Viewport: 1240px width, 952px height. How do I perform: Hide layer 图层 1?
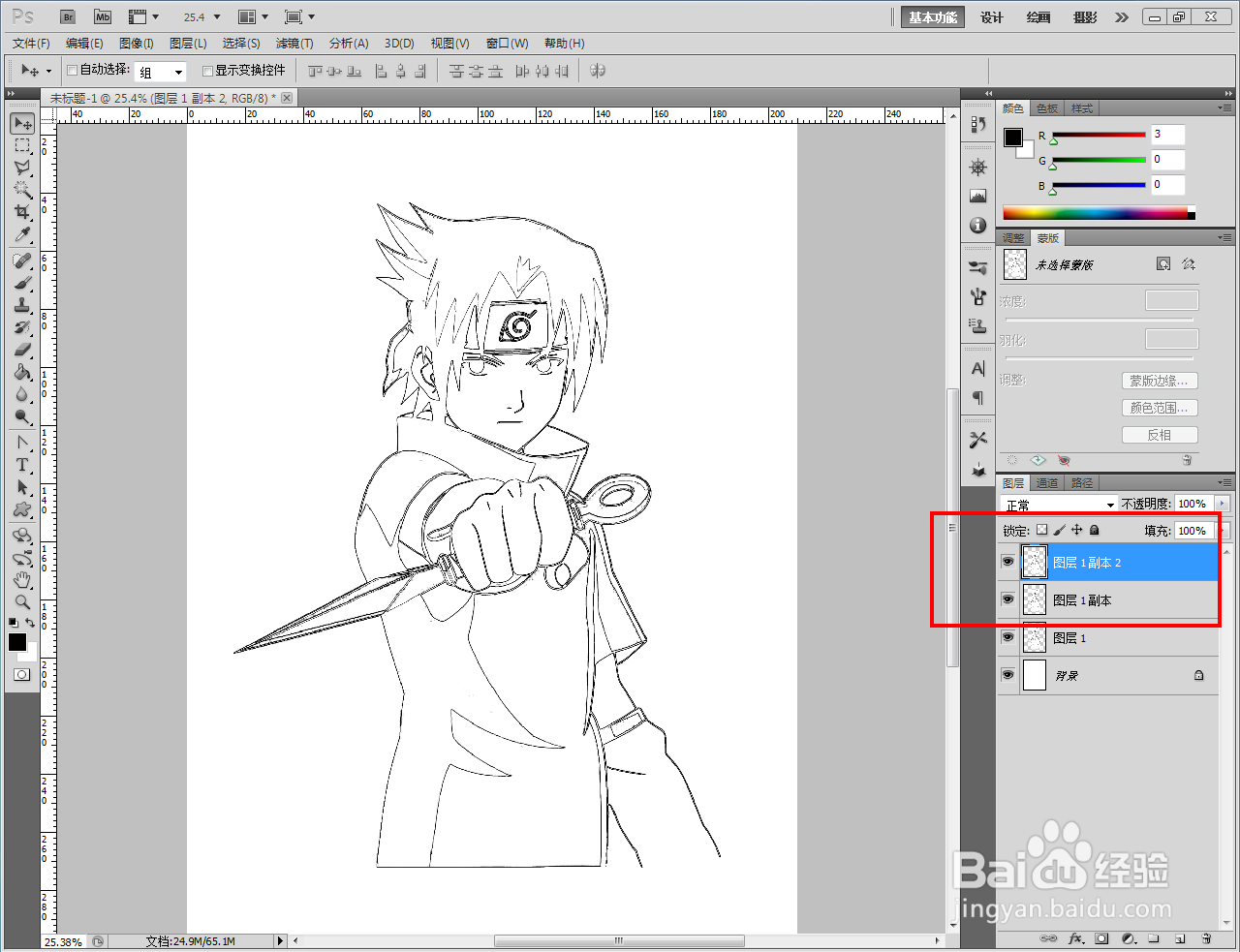(1007, 637)
